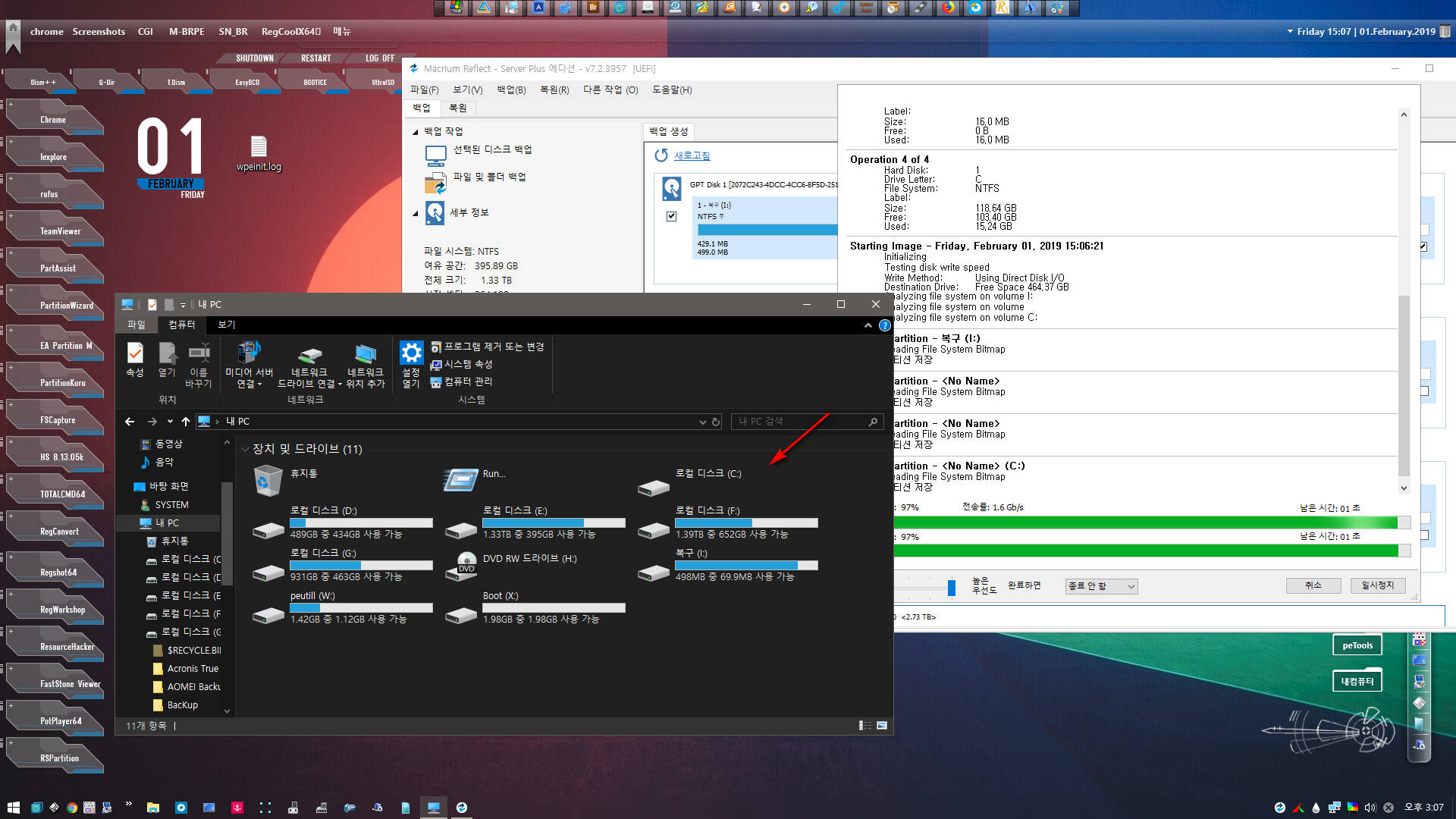The image size is (1456, 819).
Task: Go back with Explorer back arrow
Action: (130, 421)
